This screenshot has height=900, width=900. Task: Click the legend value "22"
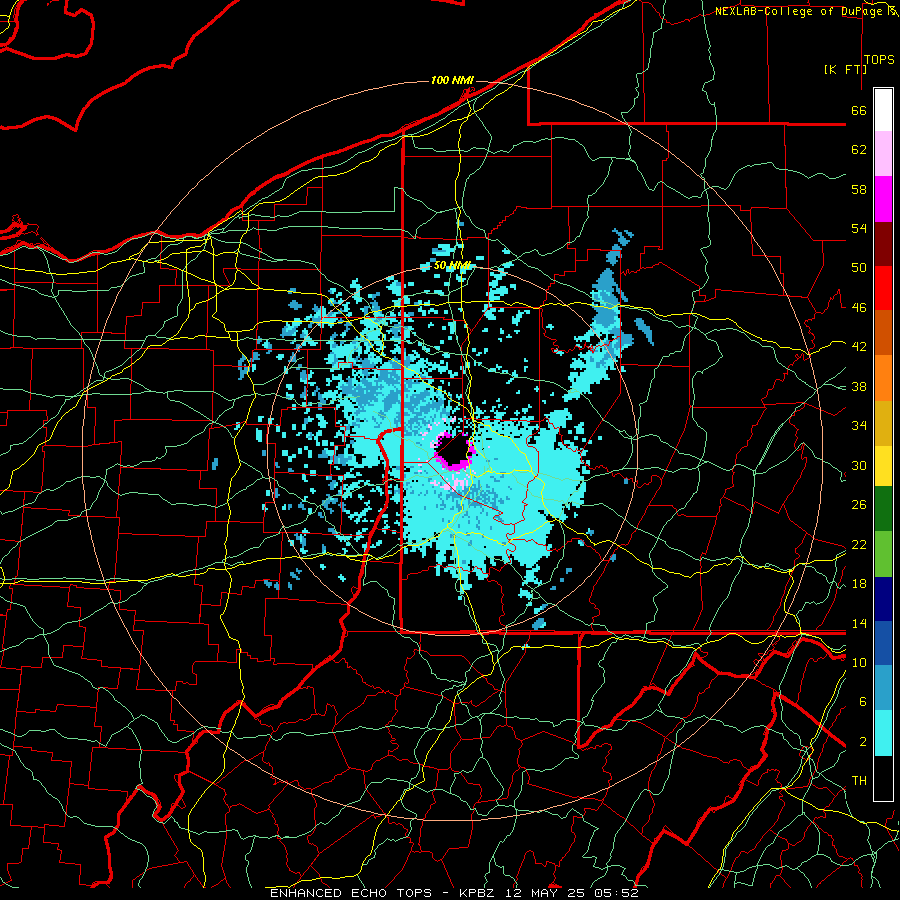[859, 544]
